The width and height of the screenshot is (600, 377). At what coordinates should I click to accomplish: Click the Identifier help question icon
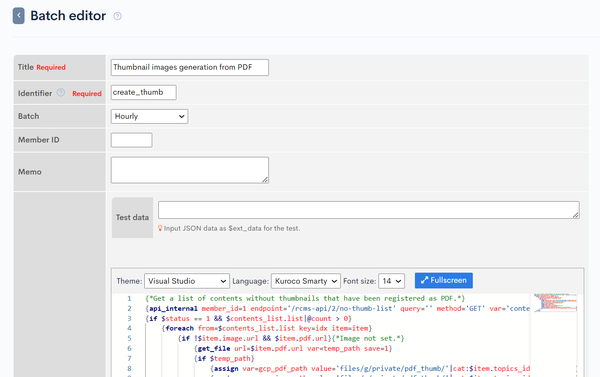[61, 93]
